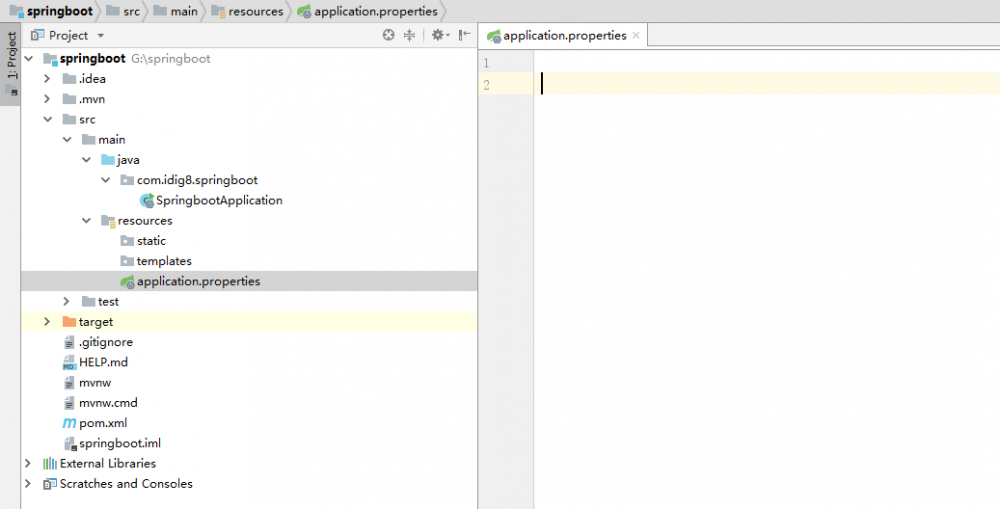The image size is (1000, 509).
Task: Select springboot.iml file name
Action: click(120, 443)
